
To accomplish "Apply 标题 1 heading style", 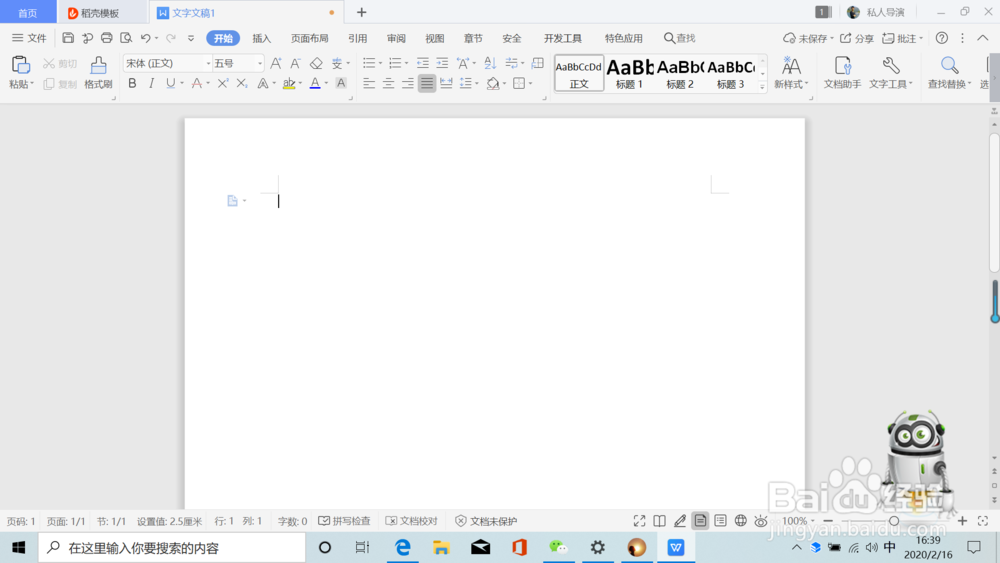I will (x=629, y=73).
